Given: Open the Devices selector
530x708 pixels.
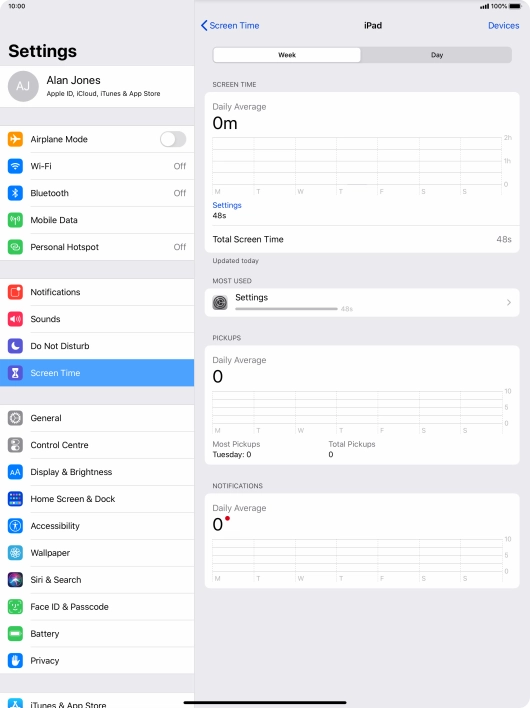Looking at the screenshot, I should point(503,26).
